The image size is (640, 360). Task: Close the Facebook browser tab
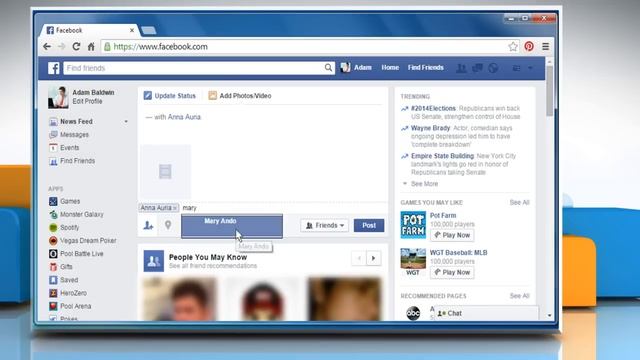point(132,30)
